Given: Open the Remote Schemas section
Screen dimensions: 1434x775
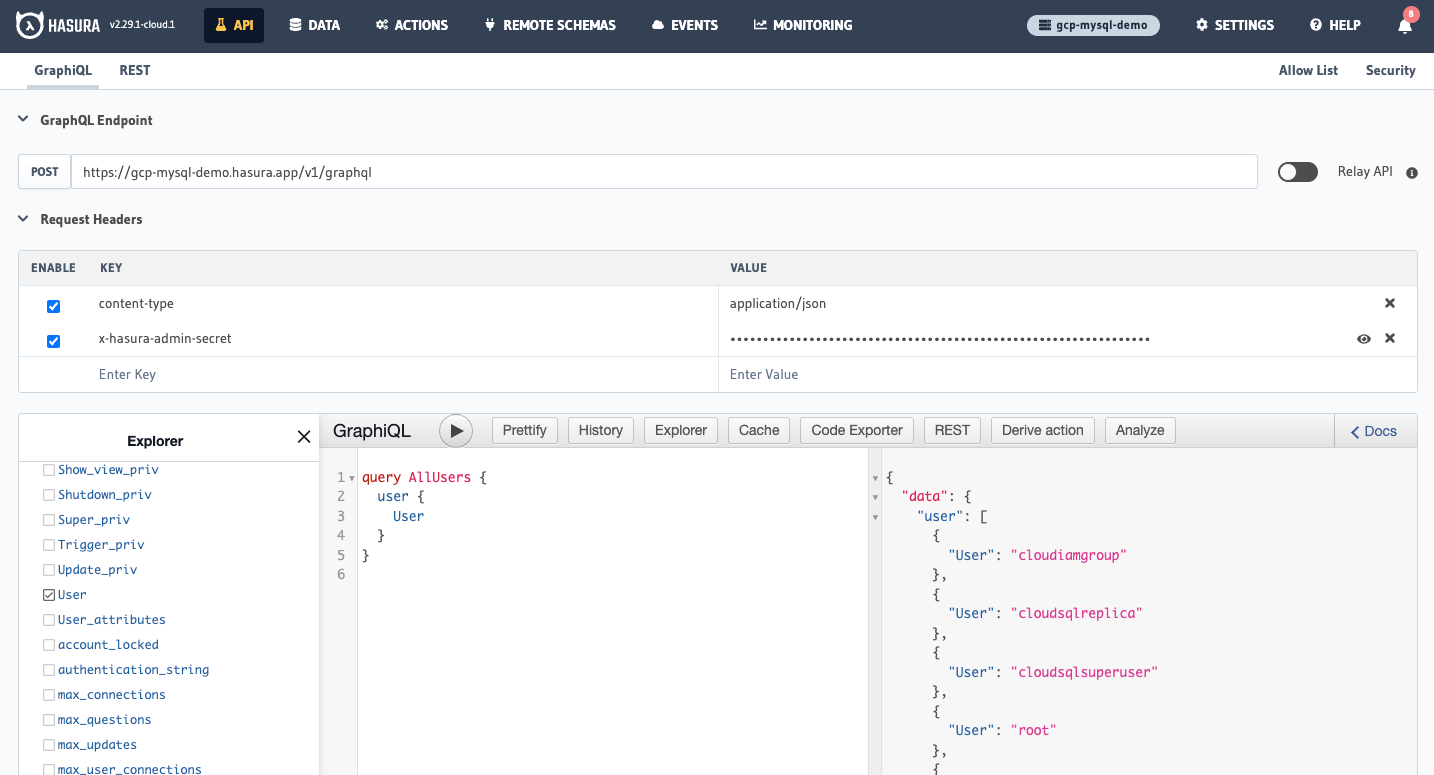Looking at the screenshot, I should tap(550, 25).
